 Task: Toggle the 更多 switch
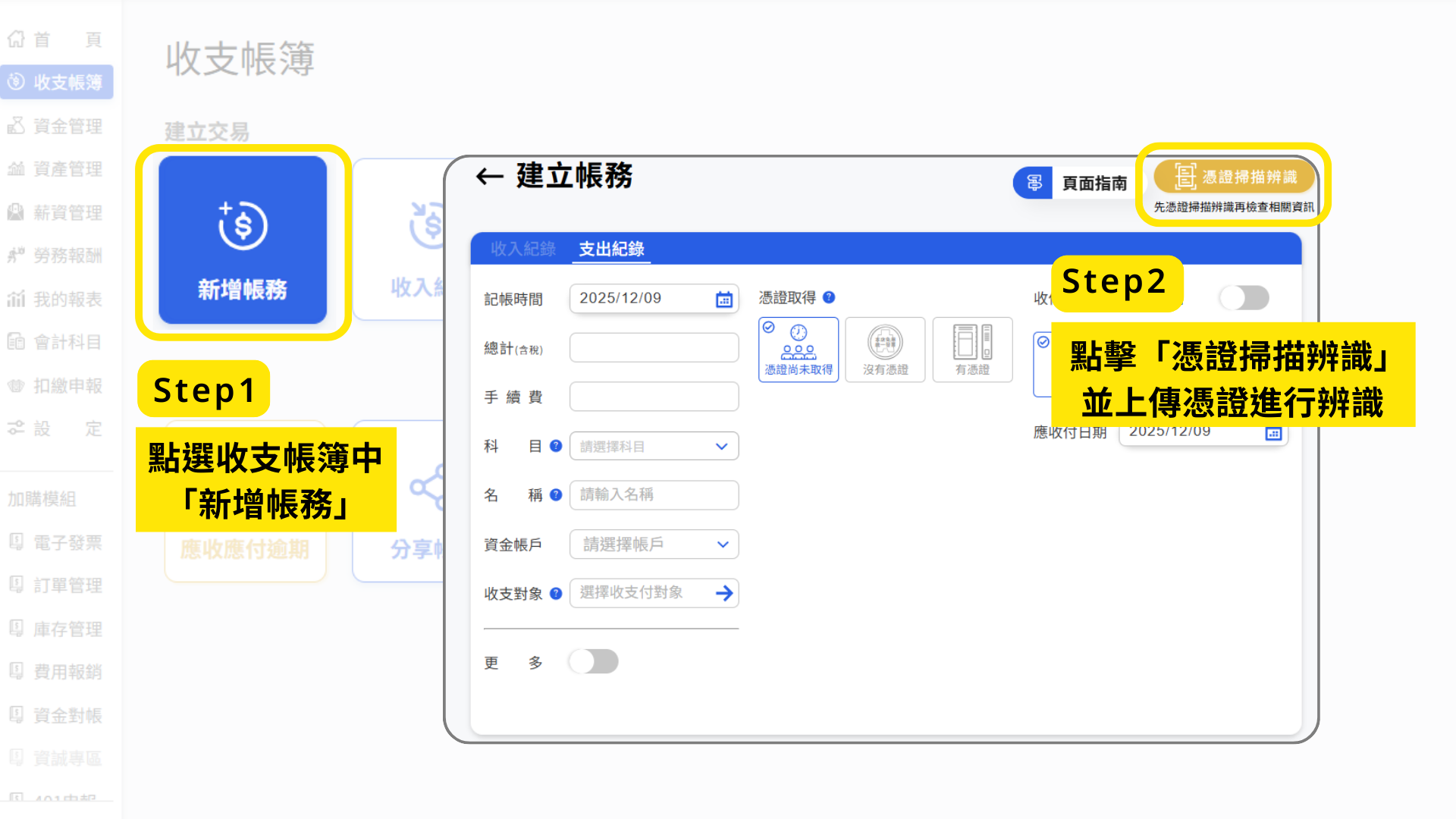tap(594, 661)
